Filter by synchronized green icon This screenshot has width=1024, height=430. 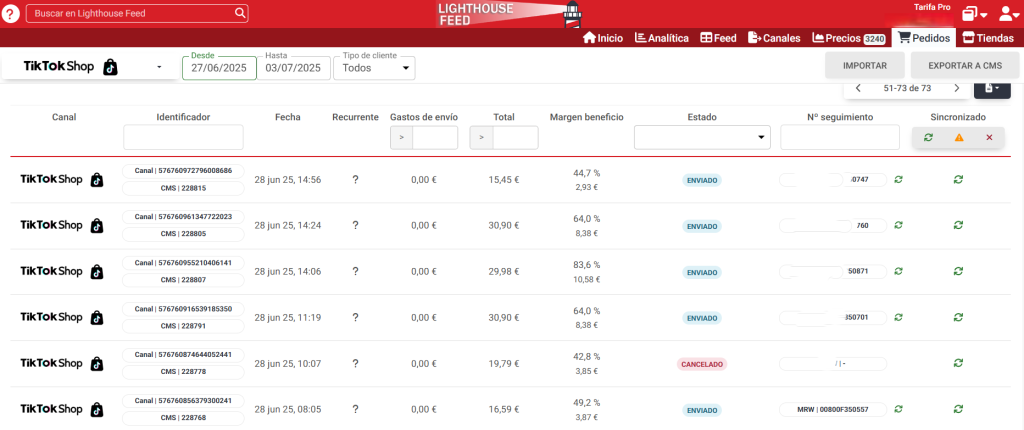click(928, 137)
